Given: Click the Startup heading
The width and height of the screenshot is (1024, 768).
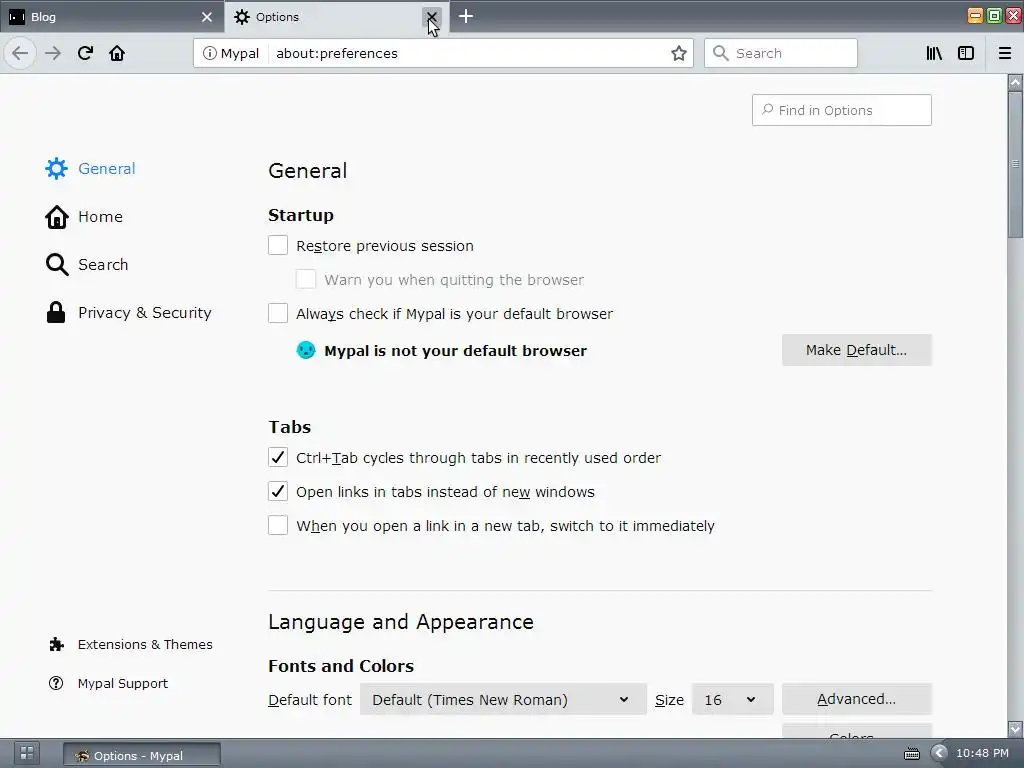Looking at the screenshot, I should [x=301, y=215].
